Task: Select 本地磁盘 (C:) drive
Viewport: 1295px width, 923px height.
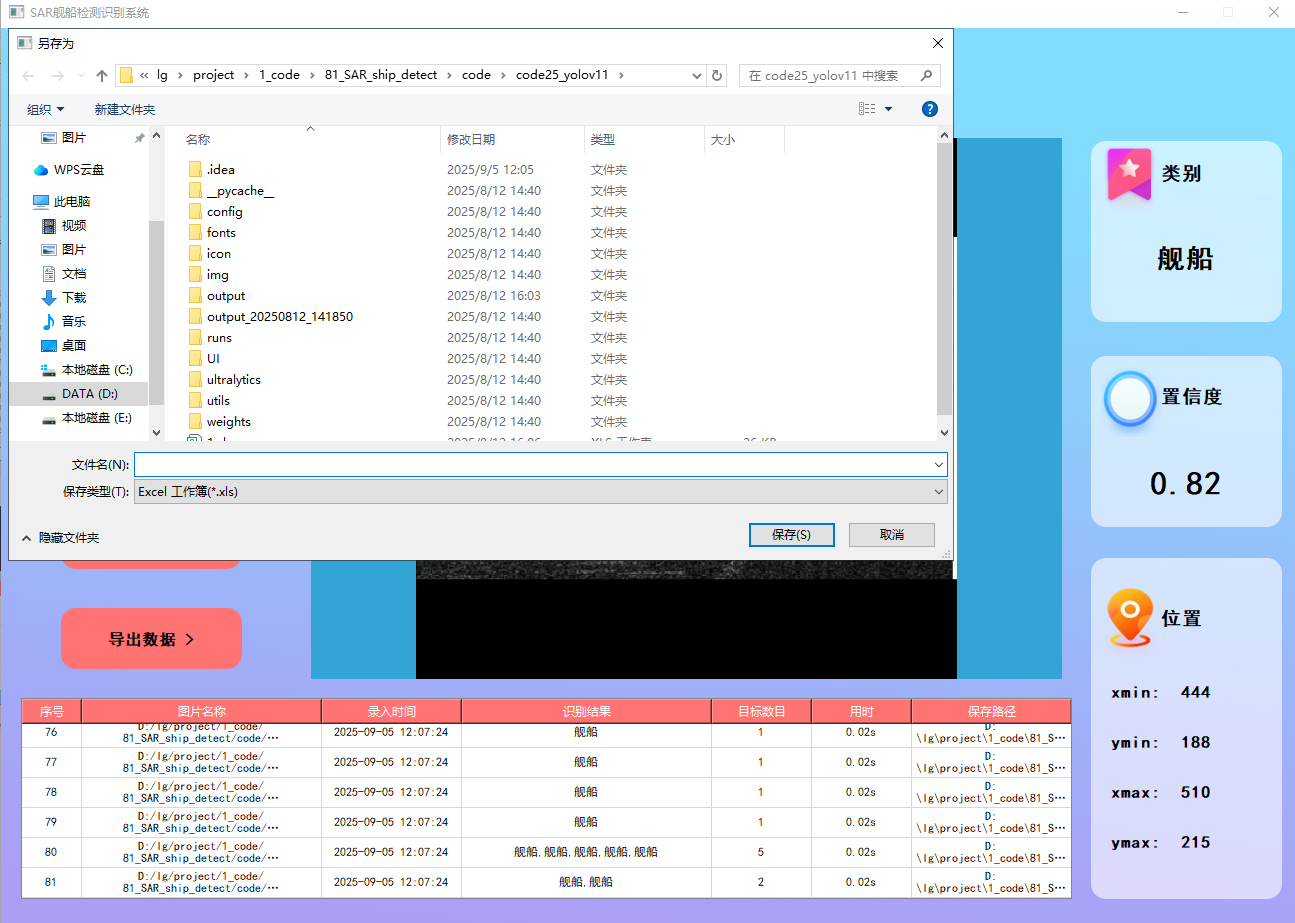Action: [86, 370]
